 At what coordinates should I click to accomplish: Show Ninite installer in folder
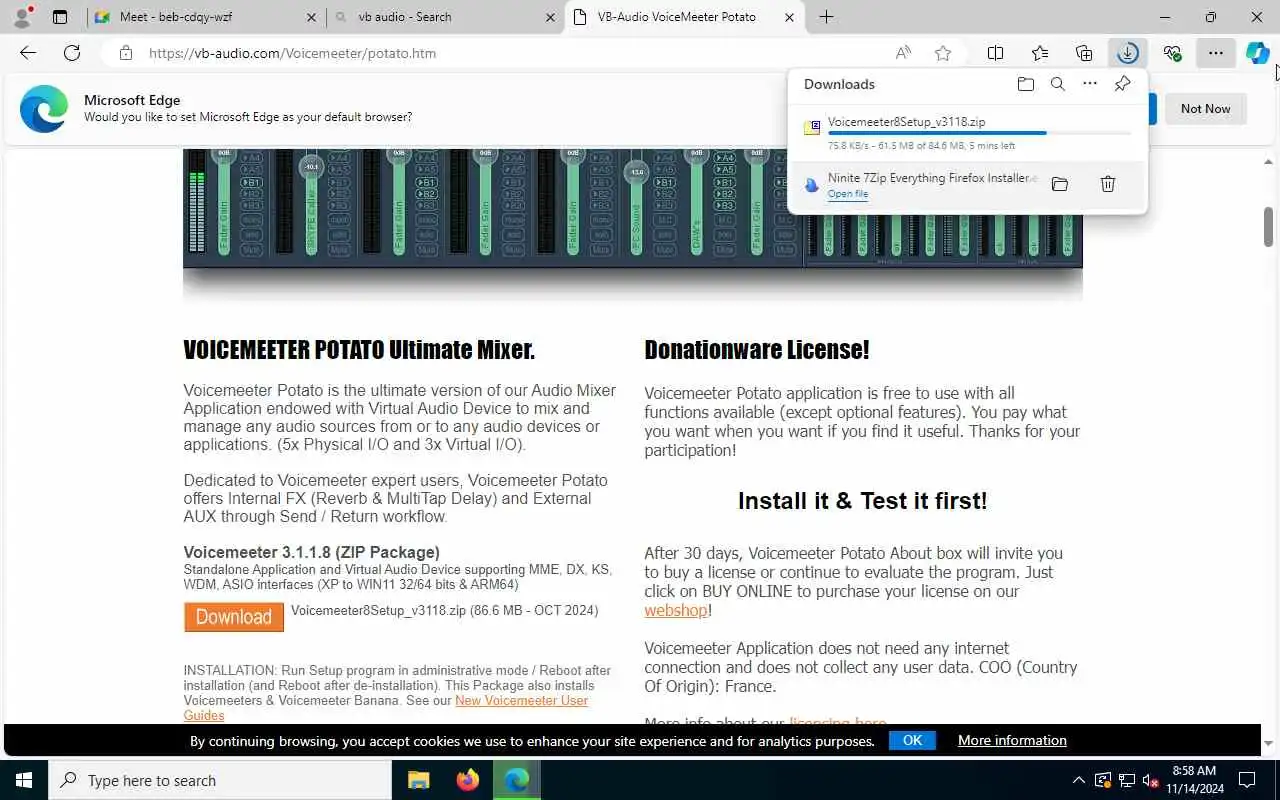tap(1060, 184)
